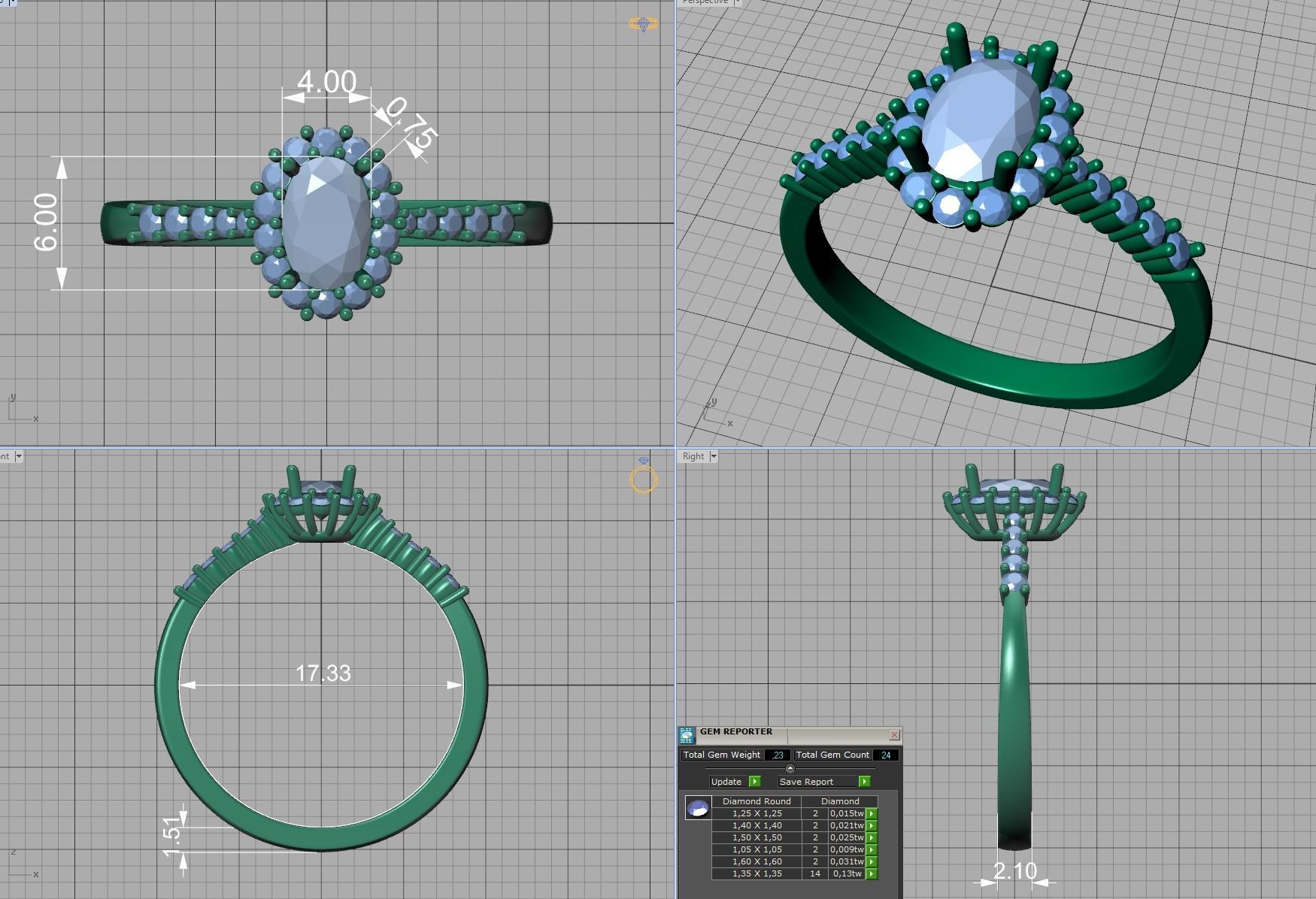
Task: Click the 0,015tw weight cell
Action: click(x=847, y=813)
